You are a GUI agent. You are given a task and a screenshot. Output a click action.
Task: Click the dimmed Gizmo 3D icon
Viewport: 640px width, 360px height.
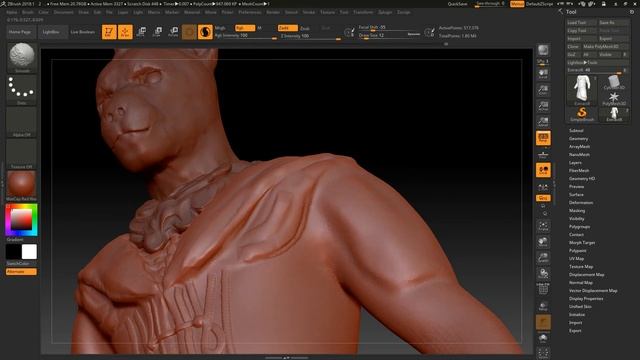[x=189, y=32]
